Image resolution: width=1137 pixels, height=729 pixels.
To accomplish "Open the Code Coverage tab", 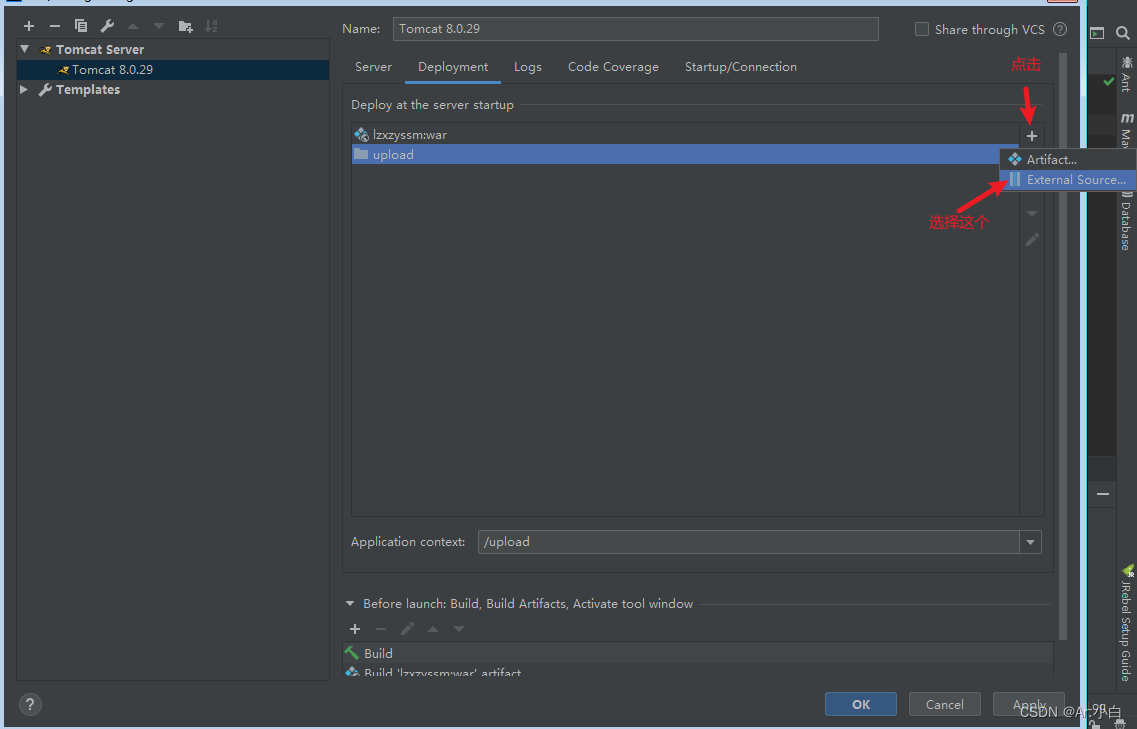I will click(613, 67).
